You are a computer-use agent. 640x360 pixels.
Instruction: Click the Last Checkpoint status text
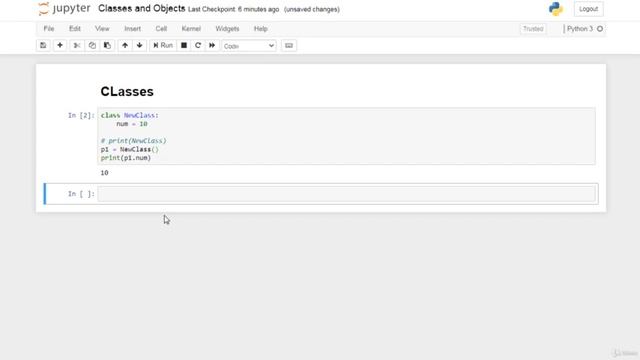233,9
